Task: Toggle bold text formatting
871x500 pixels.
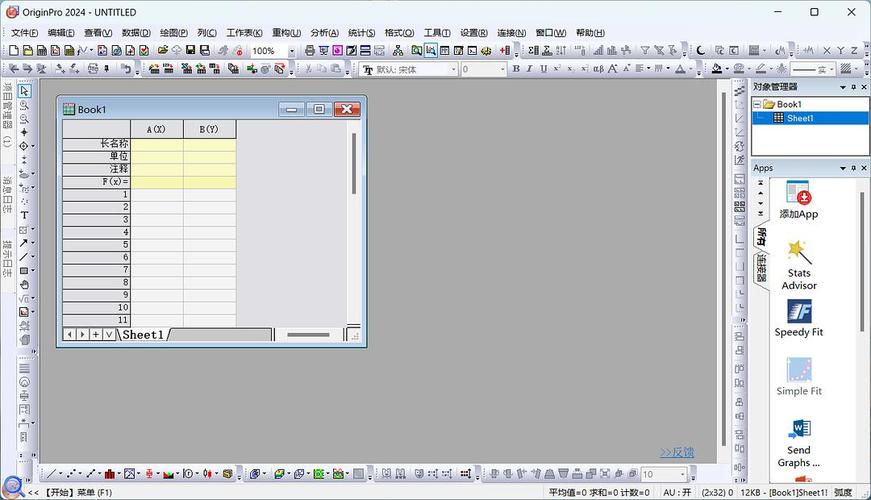Action: [516, 69]
